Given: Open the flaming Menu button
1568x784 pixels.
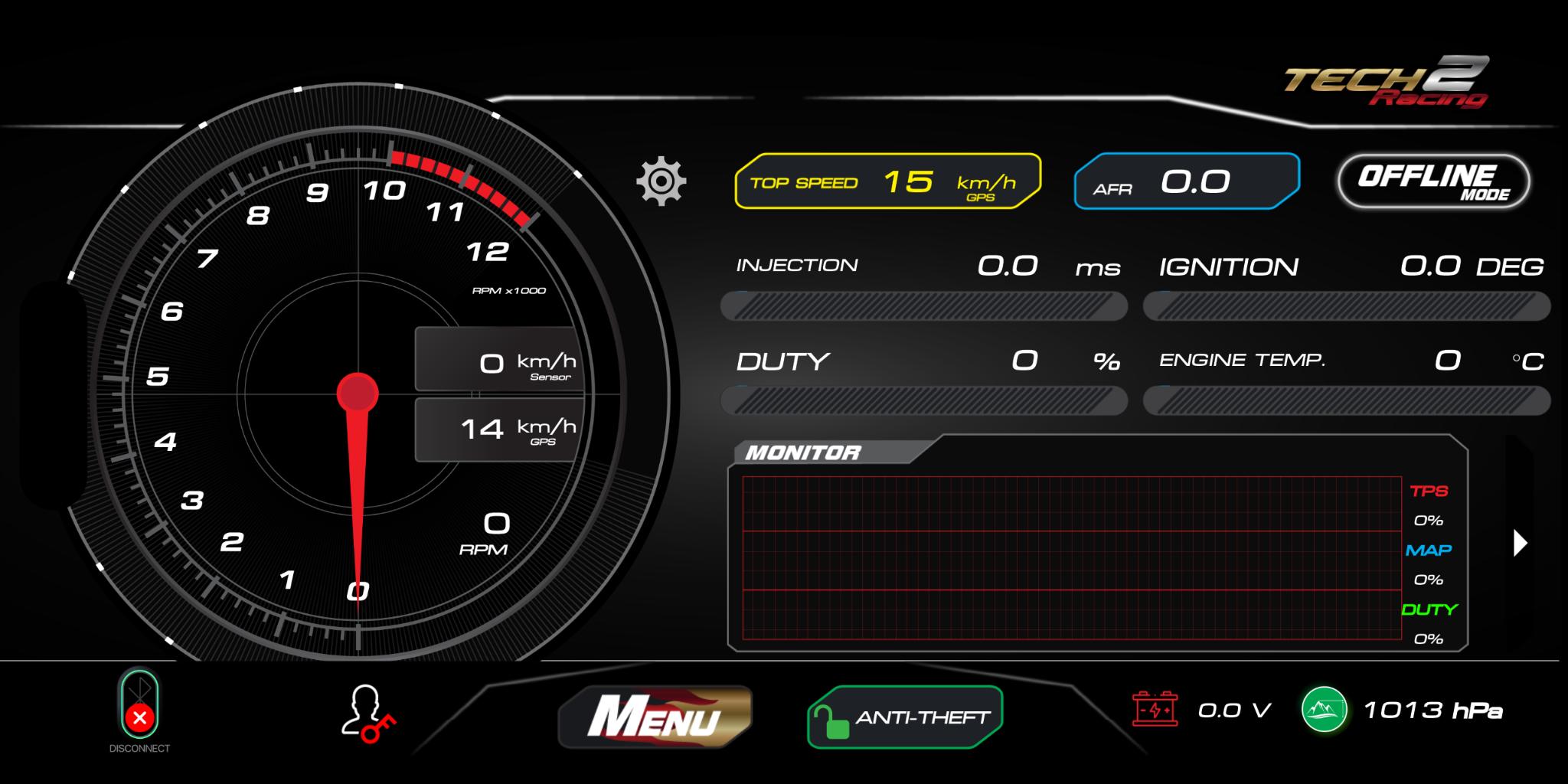Looking at the screenshot, I should [x=655, y=716].
